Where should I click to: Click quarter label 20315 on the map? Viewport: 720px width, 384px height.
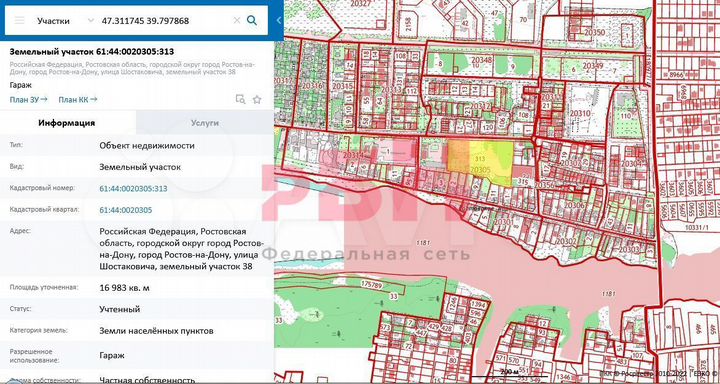343,86
